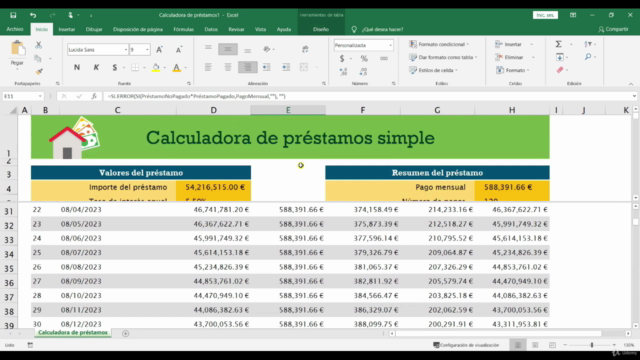Open the font size dropdown
The image size is (640, 360).
pos(147,50)
